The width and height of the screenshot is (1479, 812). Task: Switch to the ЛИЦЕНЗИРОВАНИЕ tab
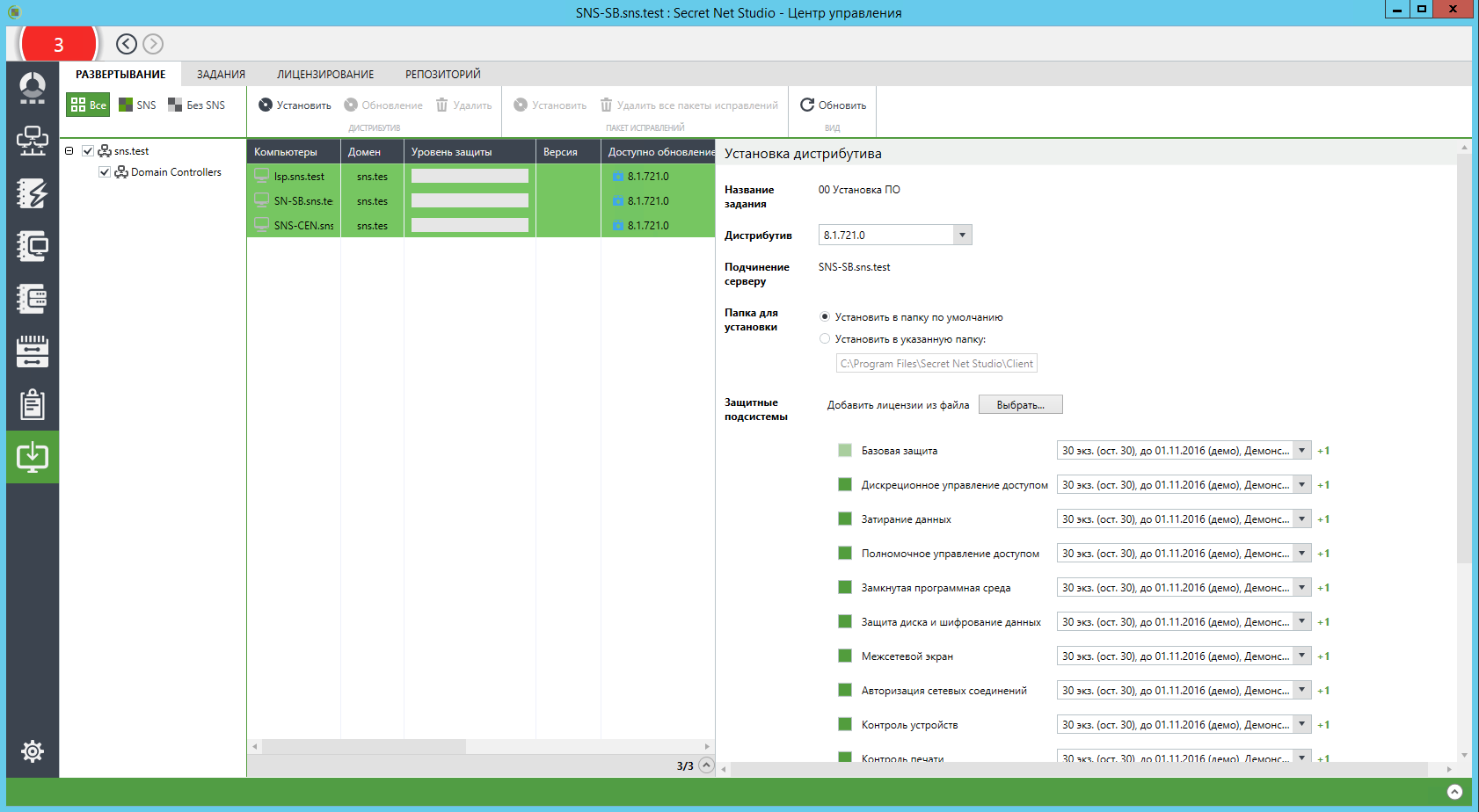325,75
